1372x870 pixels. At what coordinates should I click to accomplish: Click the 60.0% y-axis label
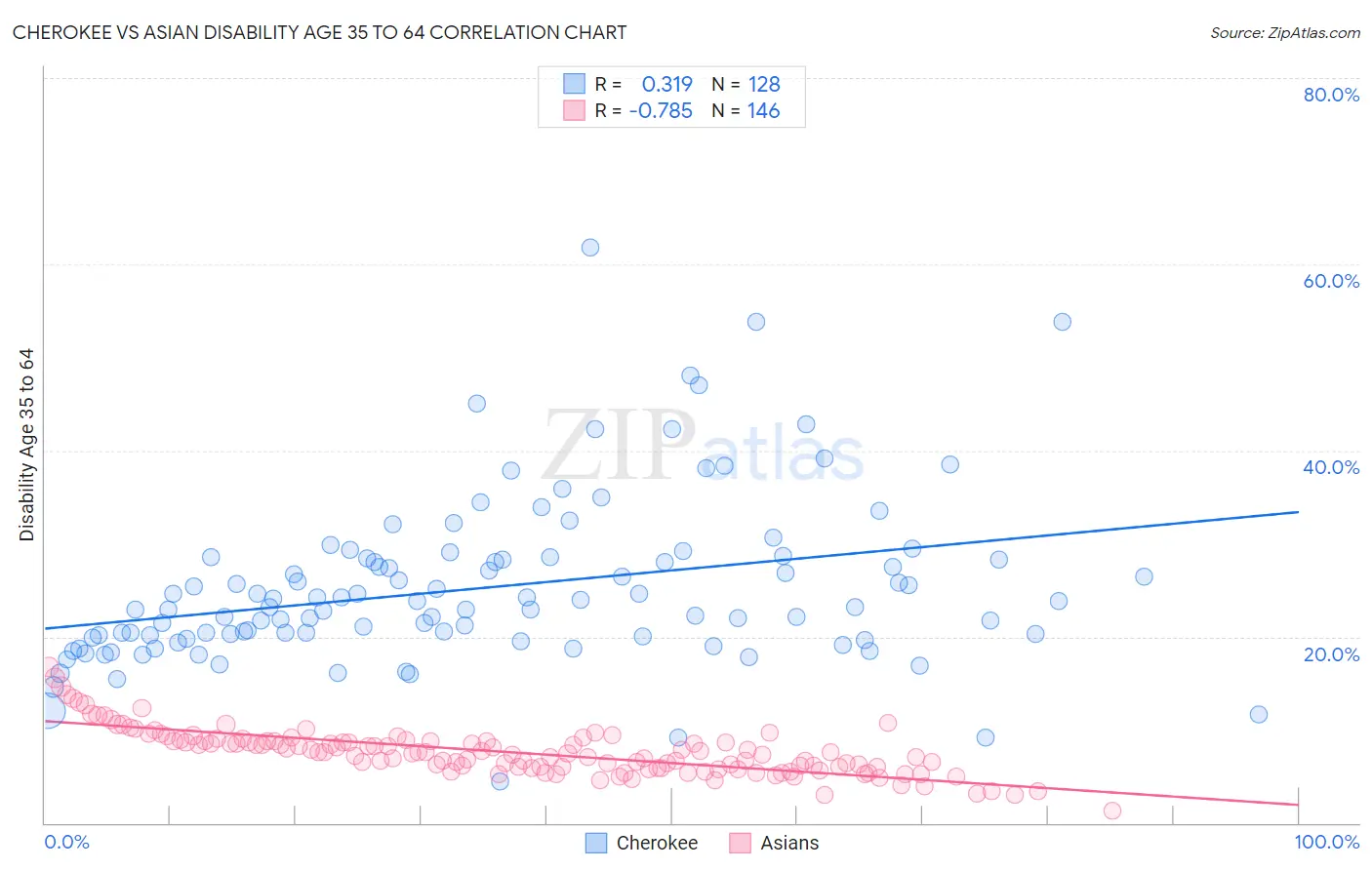[1331, 281]
